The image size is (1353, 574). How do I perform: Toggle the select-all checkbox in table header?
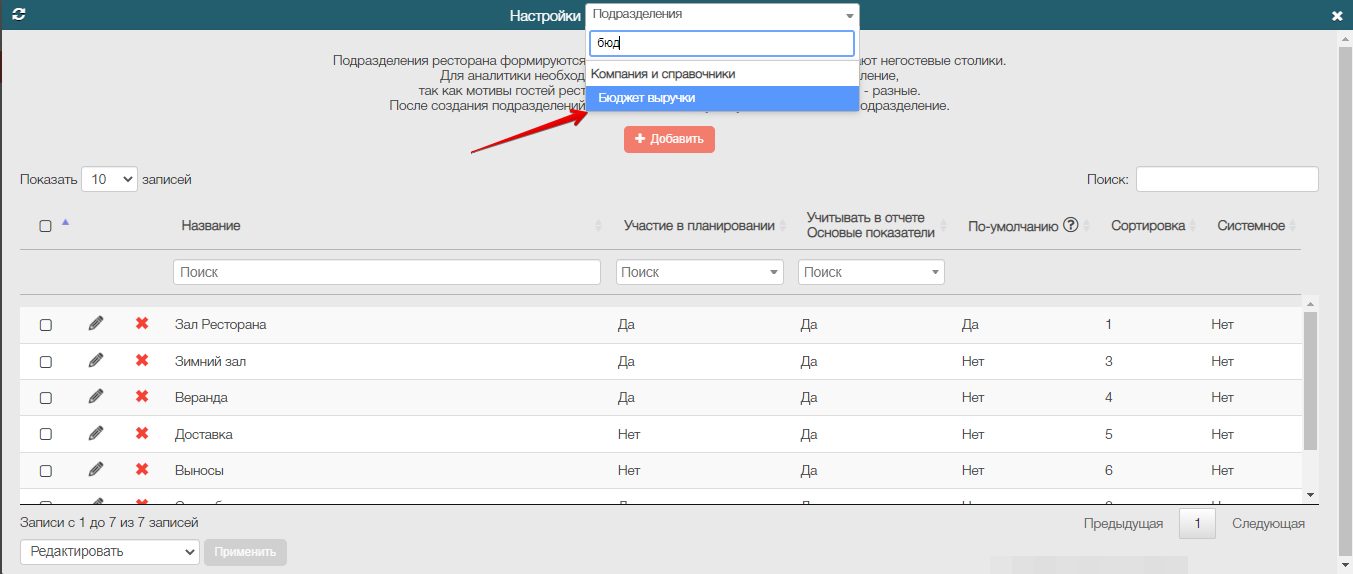tap(45, 226)
